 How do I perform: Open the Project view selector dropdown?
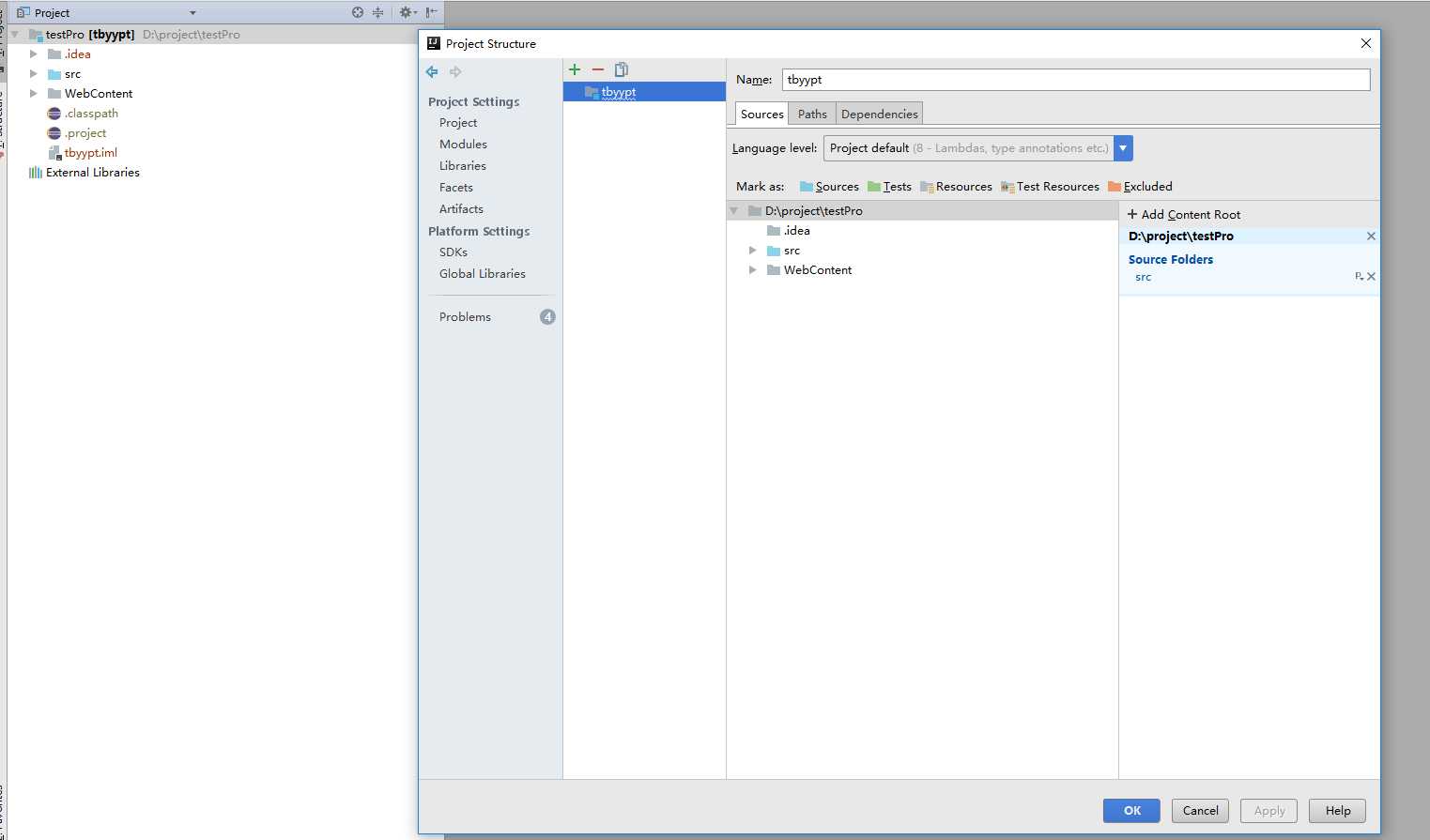[x=192, y=13]
